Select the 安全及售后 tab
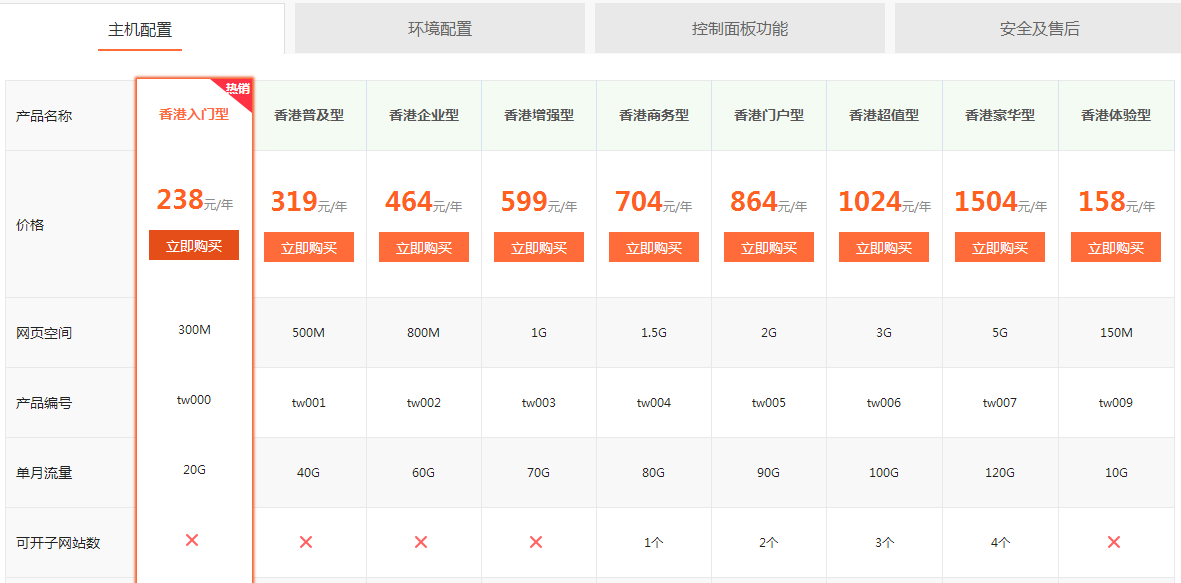Screen dimensions: 1181x583 pos(1039,29)
